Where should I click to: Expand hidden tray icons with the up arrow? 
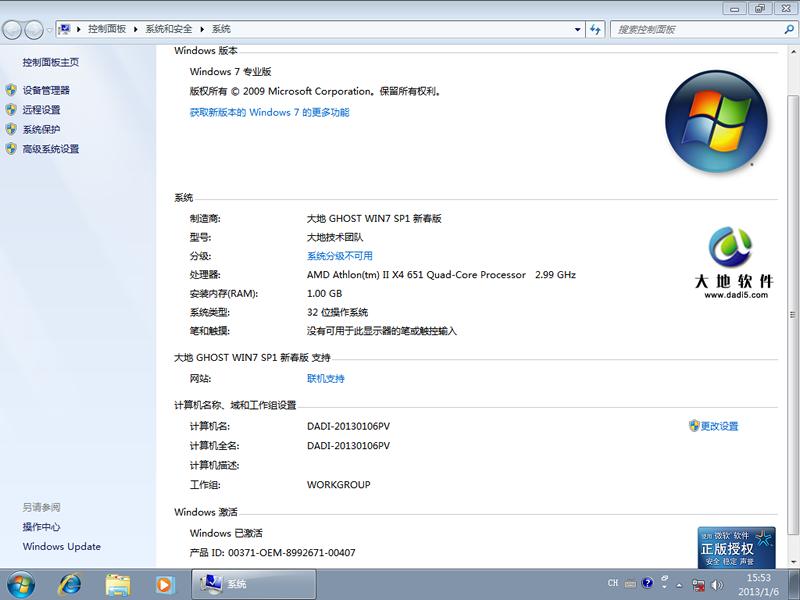[678, 584]
